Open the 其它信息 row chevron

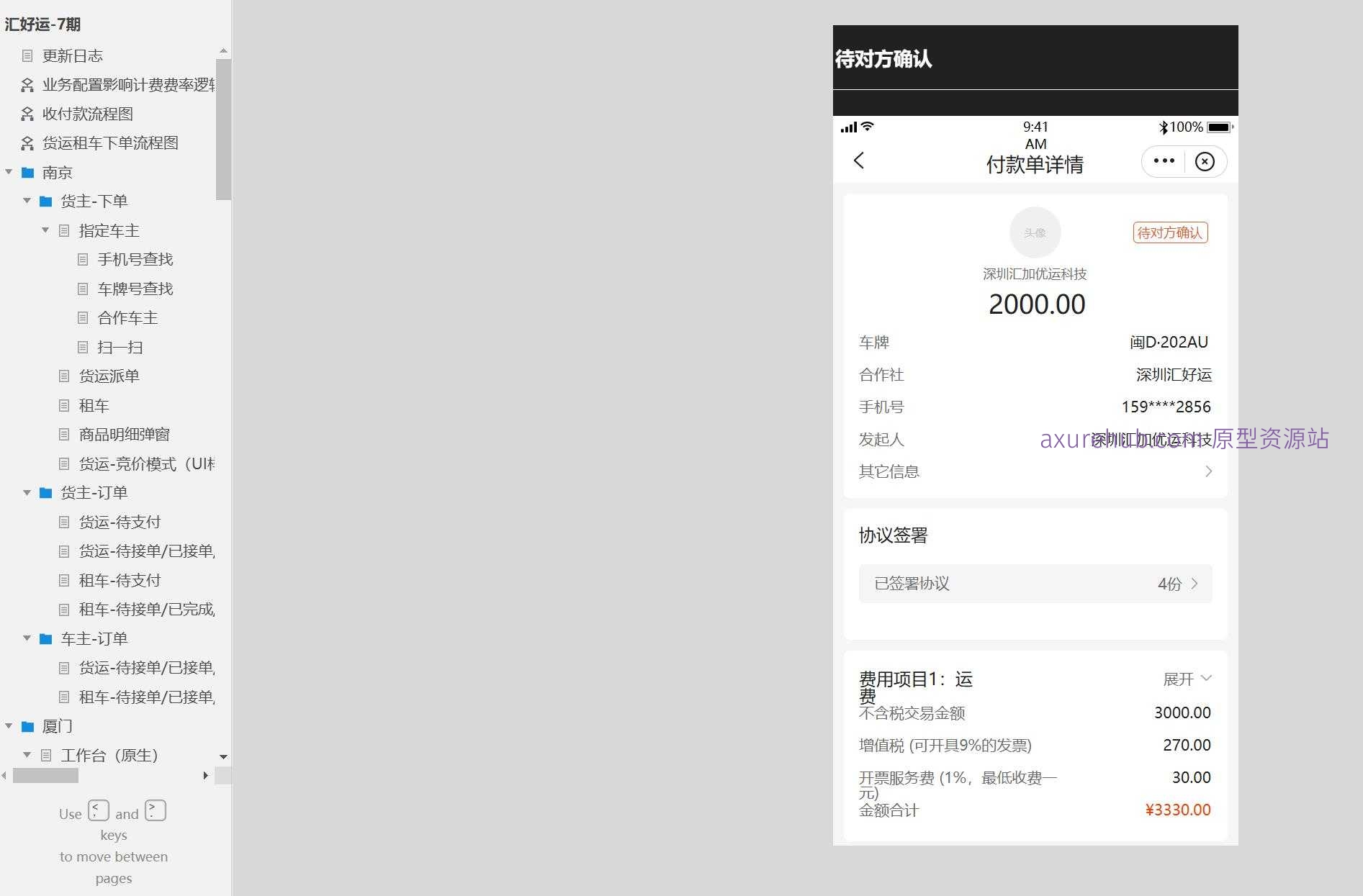pyautogui.click(x=1209, y=471)
